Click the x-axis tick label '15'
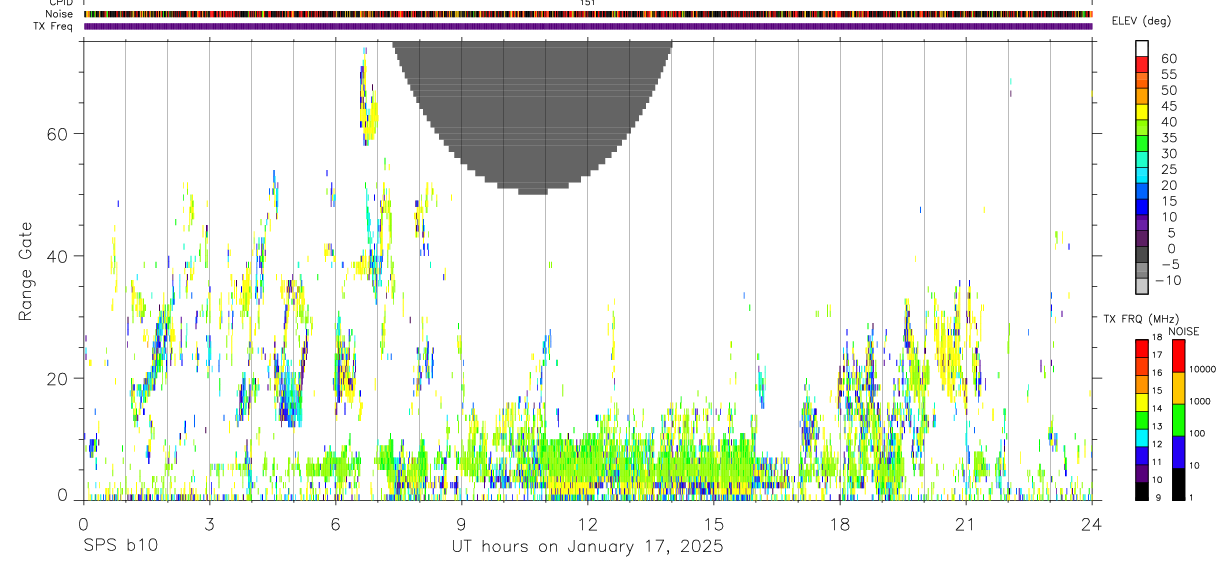Screen dimensions: 1228x567 pos(714,523)
